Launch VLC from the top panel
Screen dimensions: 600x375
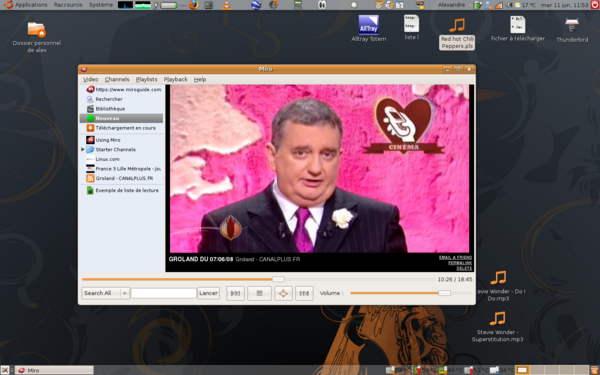227,5
